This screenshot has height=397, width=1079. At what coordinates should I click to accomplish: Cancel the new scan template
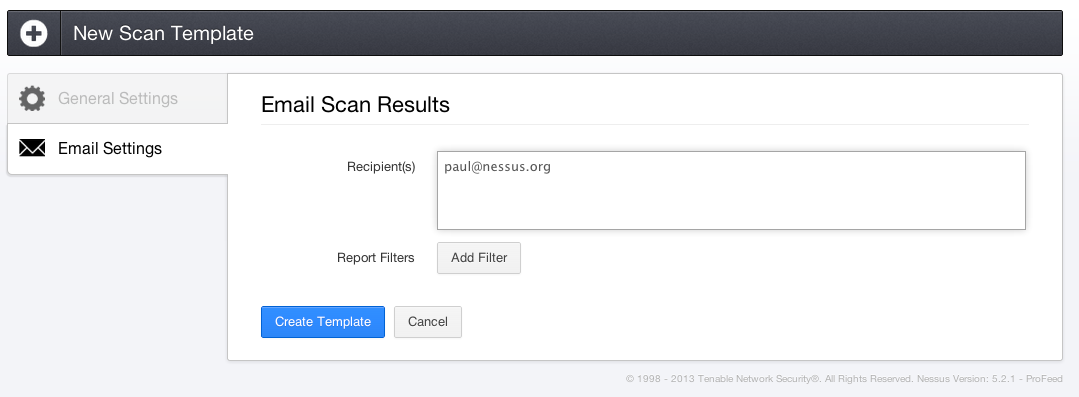coord(427,322)
